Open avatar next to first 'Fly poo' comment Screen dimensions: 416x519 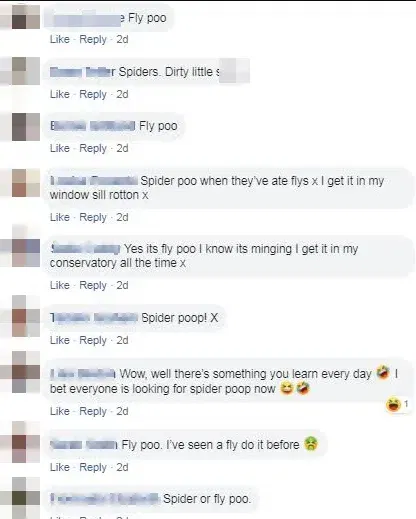click(26, 17)
